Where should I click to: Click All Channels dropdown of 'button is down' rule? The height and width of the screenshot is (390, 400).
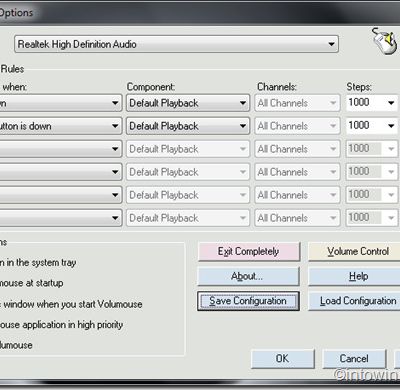coord(297,126)
